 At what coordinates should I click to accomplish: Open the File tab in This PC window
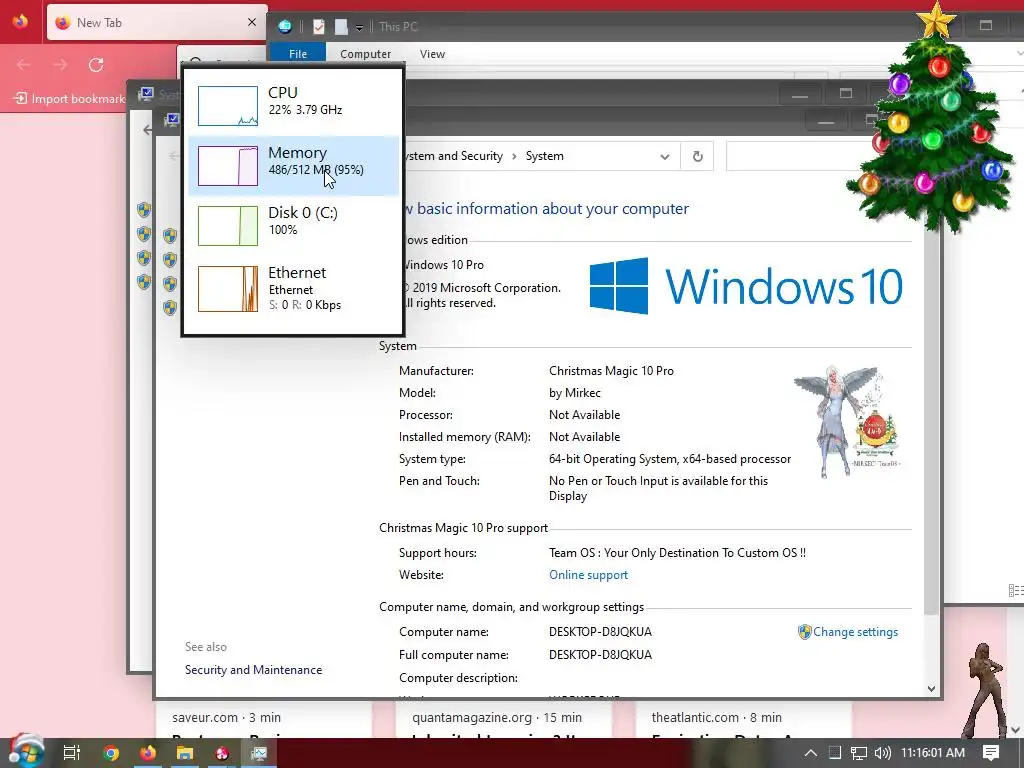click(298, 54)
